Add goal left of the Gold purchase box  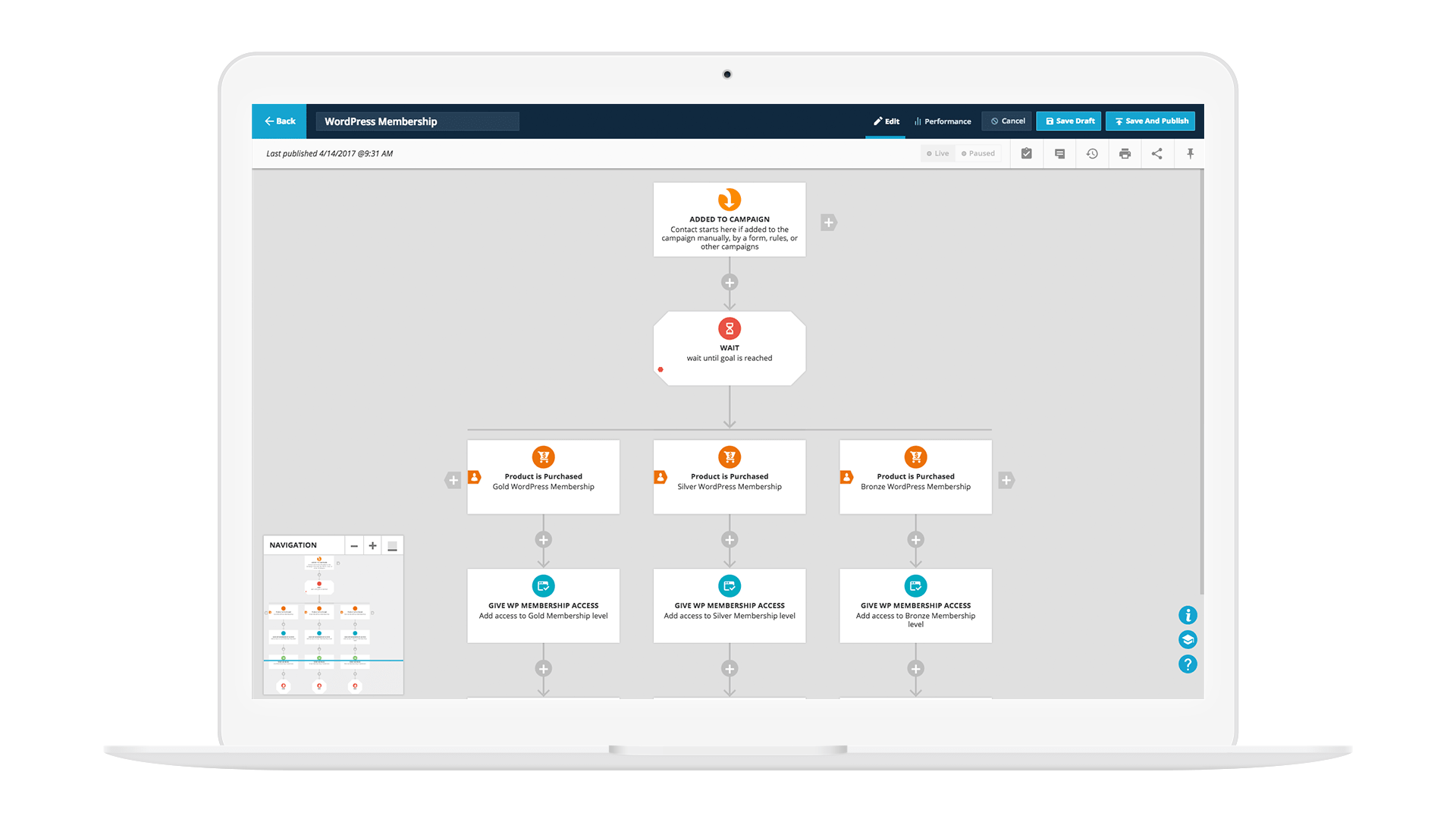pyautogui.click(x=453, y=480)
